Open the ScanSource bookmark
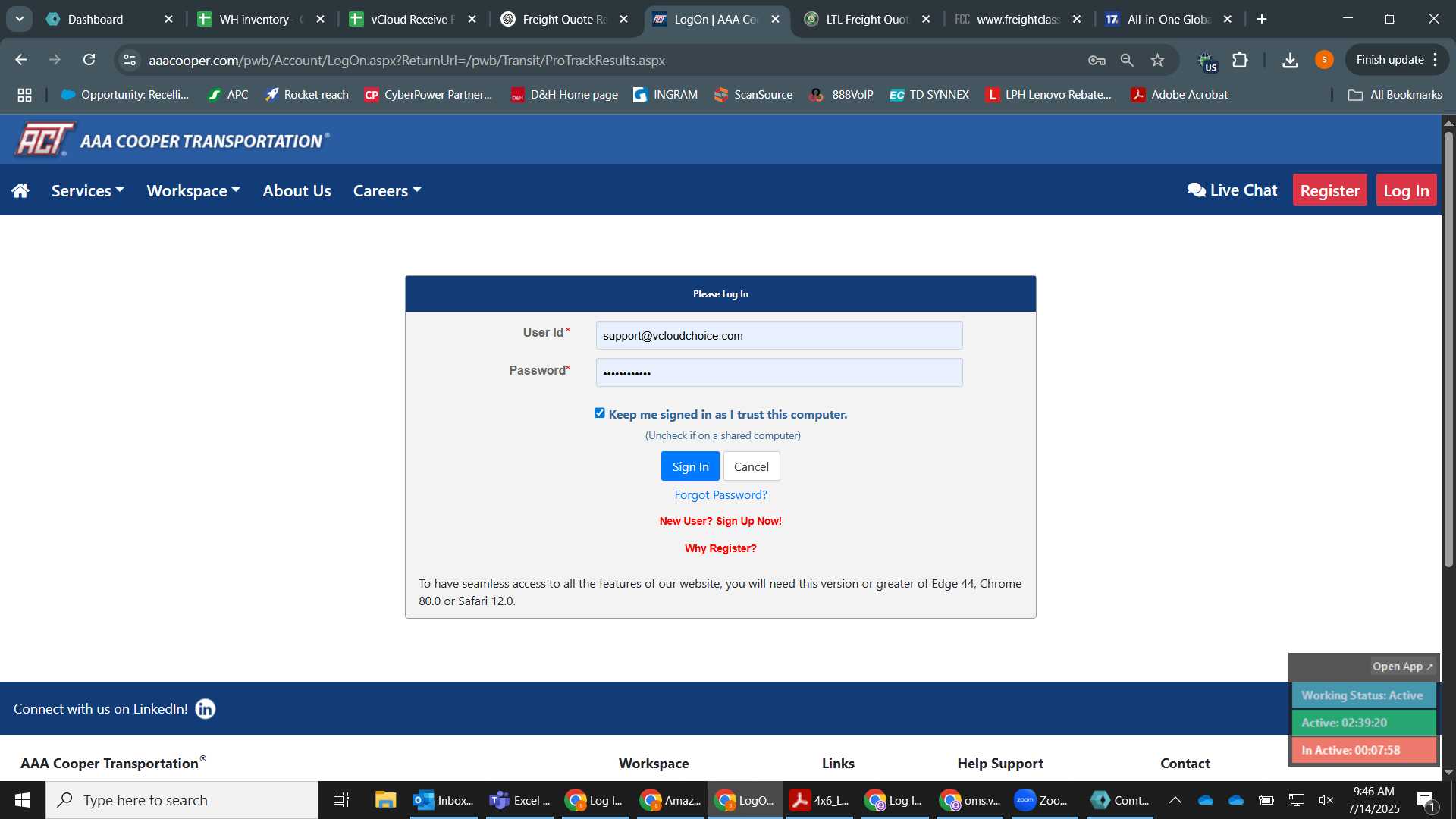1456x819 pixels. click(x=753, y=95)
